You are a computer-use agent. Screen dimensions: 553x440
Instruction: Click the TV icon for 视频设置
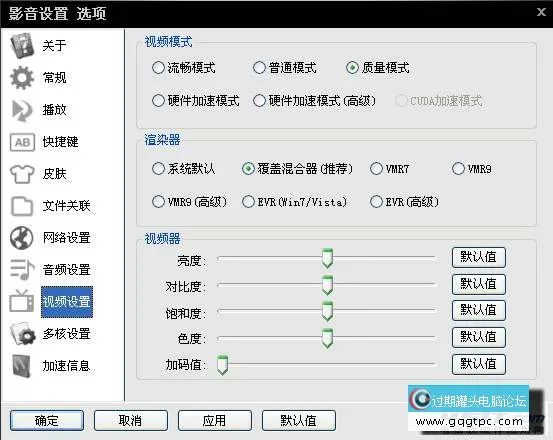pyautogui.click(x=22, y=301)
